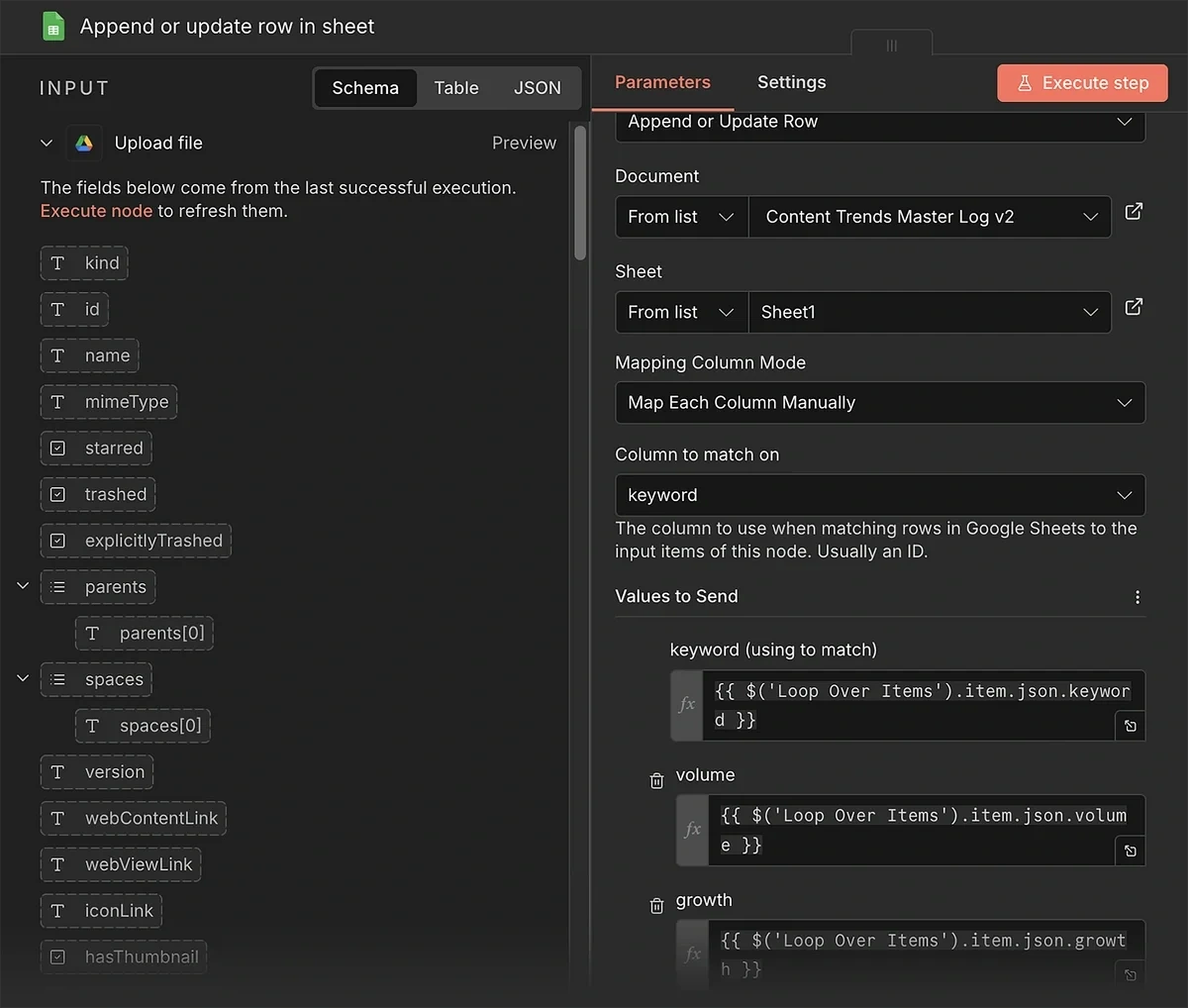Click the Execute step button
Viewport: 1188px width, 1008px height.
pyautogui.click(x=1082, y=83)
